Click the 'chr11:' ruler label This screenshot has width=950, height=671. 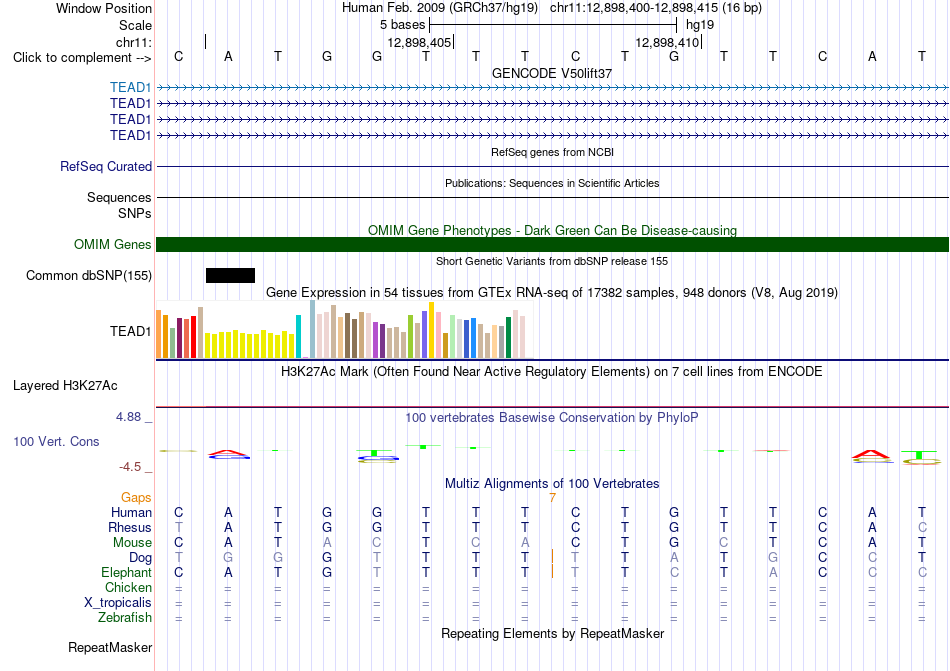coord(134,42)
